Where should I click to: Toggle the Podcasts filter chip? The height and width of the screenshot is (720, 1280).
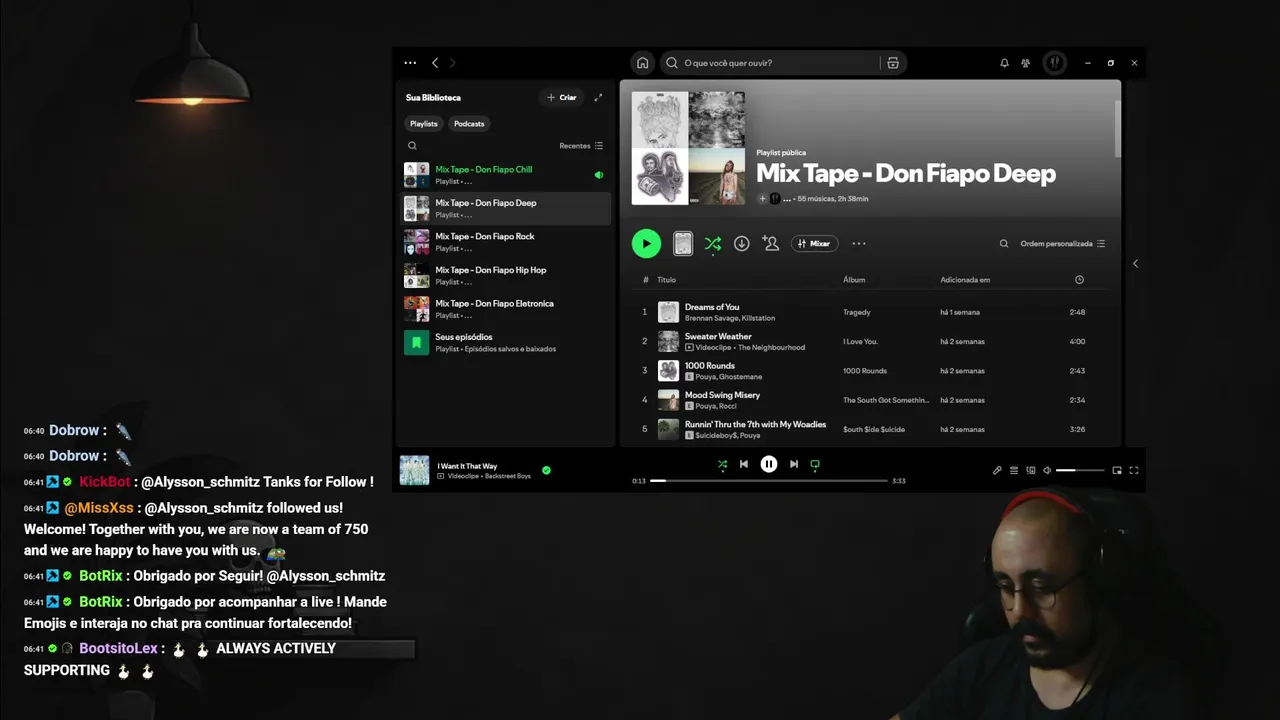click(x=469, y=124)
